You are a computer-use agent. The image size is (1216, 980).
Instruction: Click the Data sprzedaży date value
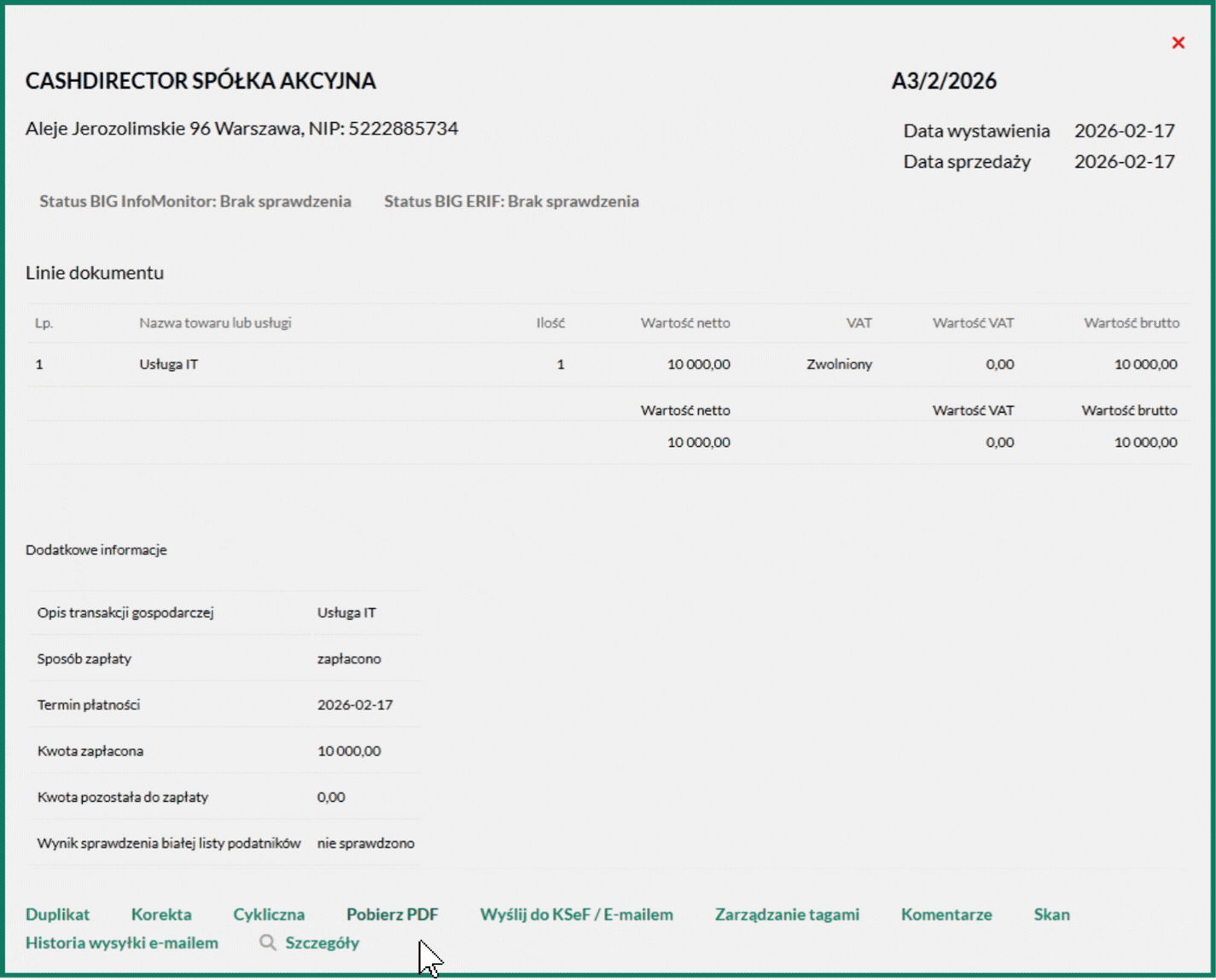pos(1124,161)
